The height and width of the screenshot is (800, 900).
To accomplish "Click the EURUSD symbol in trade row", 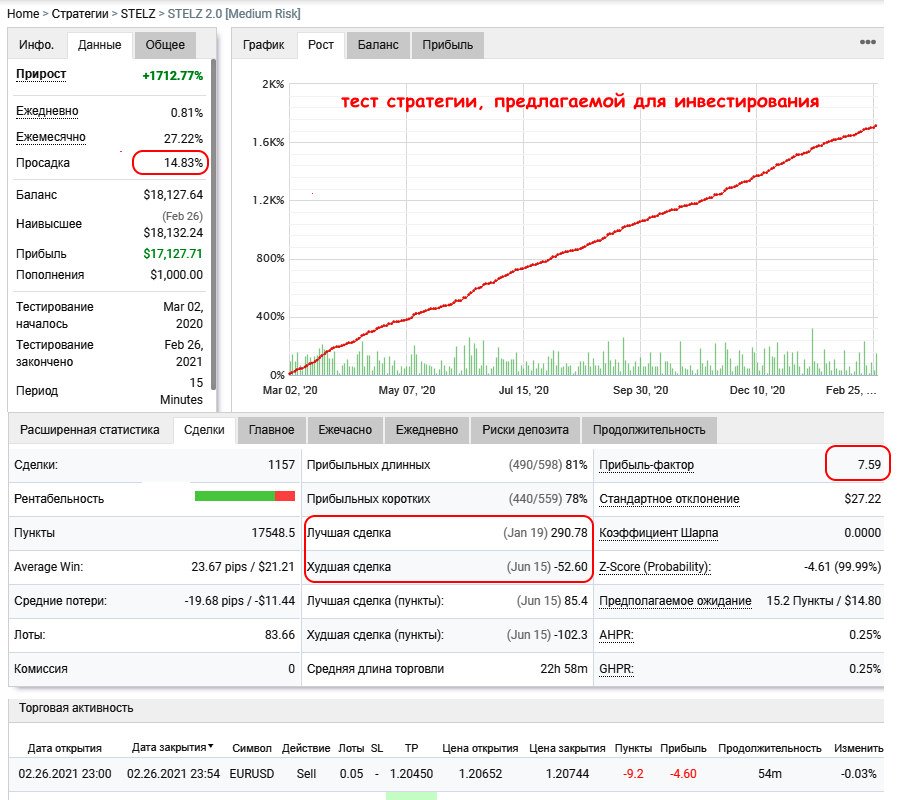I will point(251,774).
